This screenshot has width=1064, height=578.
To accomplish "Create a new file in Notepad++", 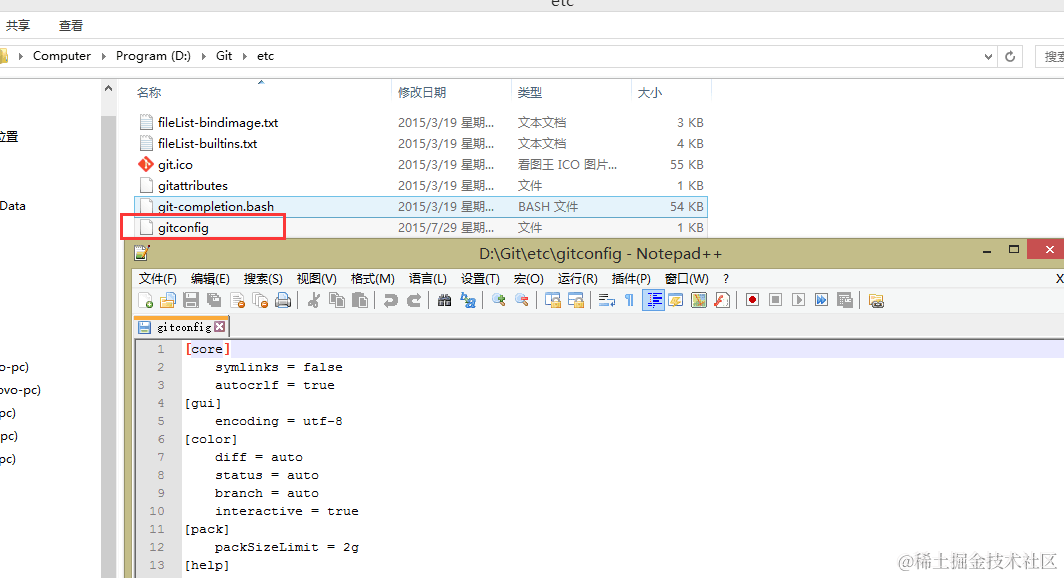I will [145, 300].
